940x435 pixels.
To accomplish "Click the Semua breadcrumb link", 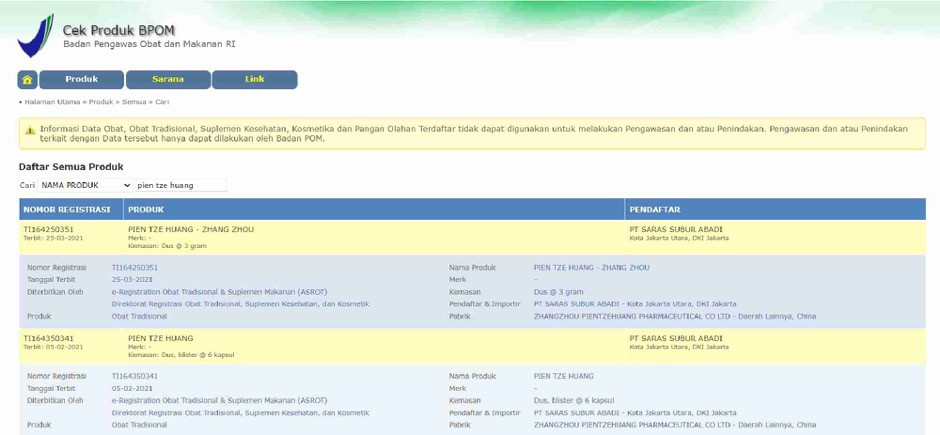I will pyautogui.click(x=134, y=102).
